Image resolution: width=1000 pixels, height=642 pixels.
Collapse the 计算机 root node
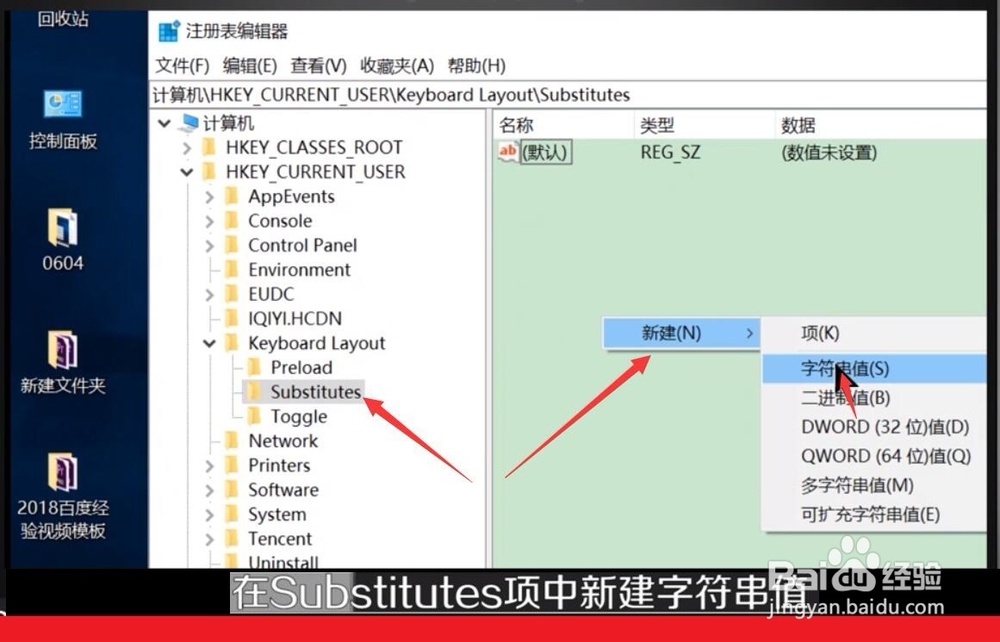[165, 123]
